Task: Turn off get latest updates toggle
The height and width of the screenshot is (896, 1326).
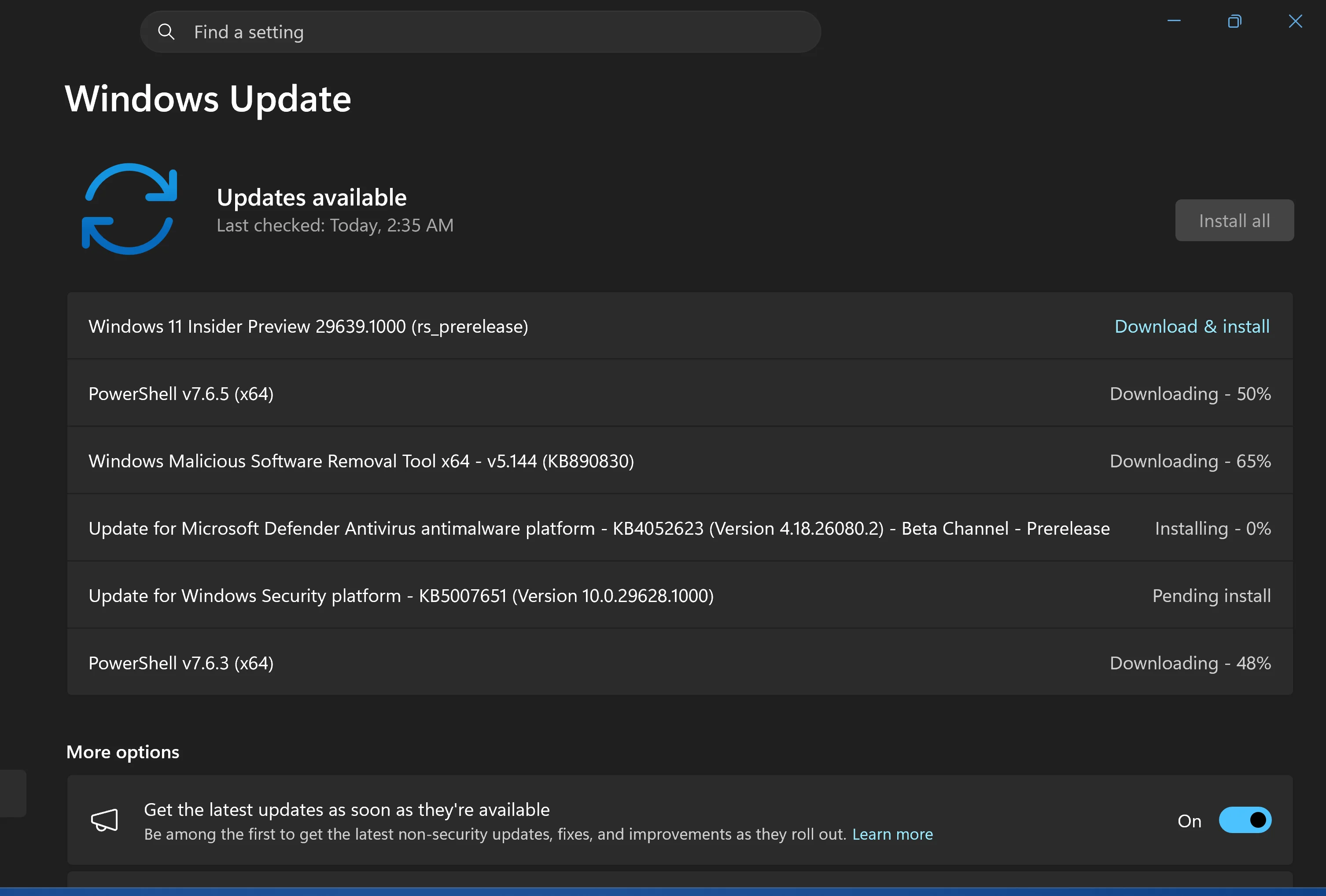Action: tap(1245, 820)
